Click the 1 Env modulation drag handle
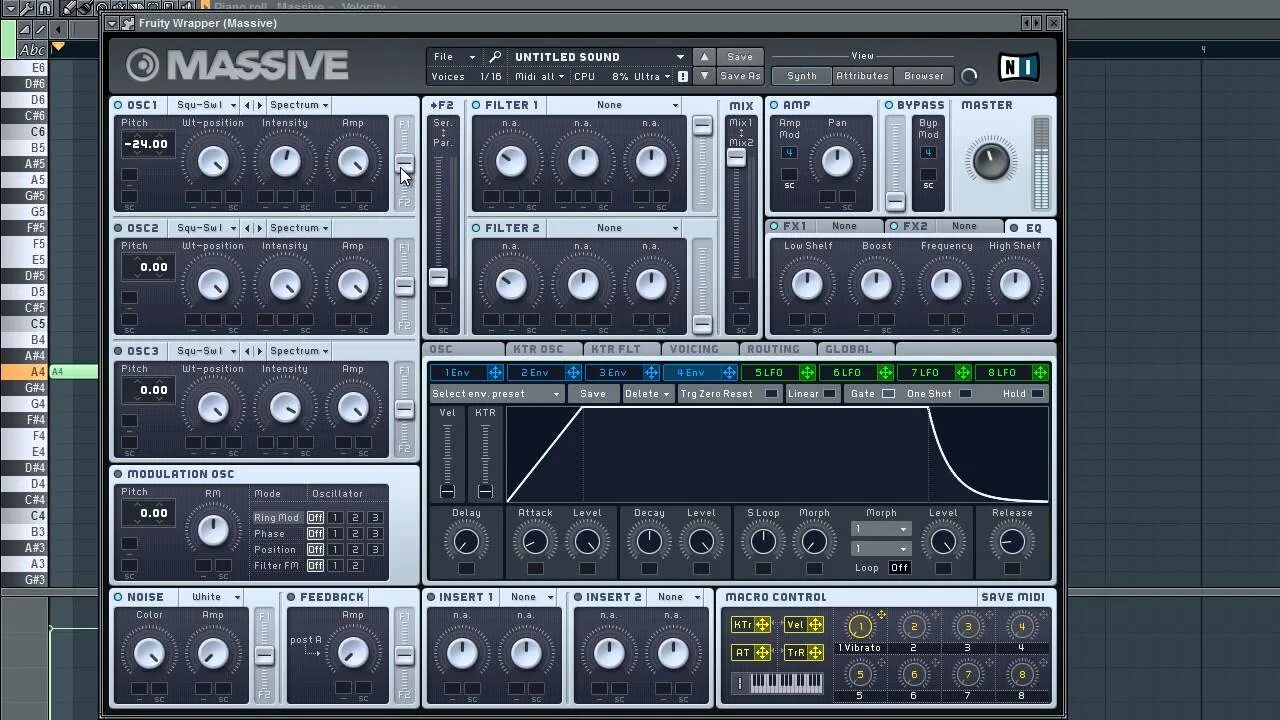Screen dimensions: 1280x720 click(495, 372)
